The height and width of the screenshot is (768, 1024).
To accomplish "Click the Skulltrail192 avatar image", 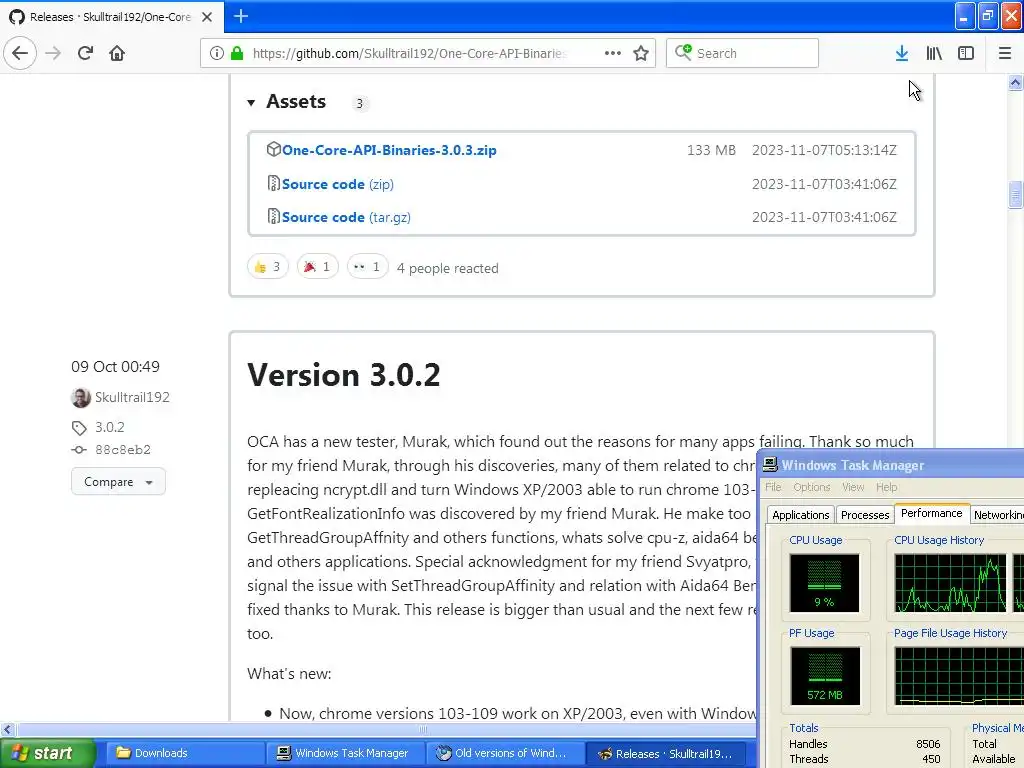I will [x=80, y=397].
